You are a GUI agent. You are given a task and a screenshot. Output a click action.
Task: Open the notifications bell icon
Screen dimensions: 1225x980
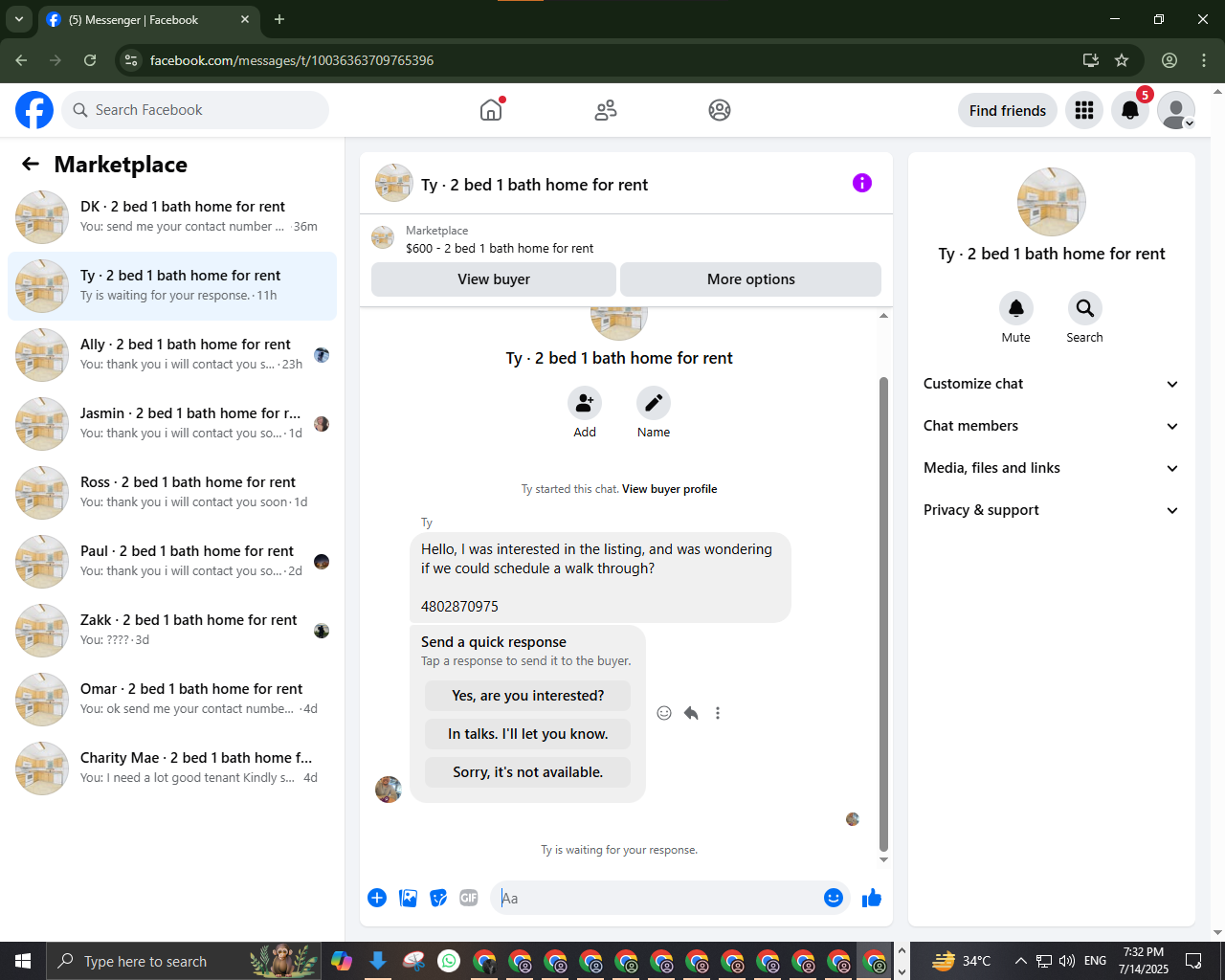point(1130,110)
